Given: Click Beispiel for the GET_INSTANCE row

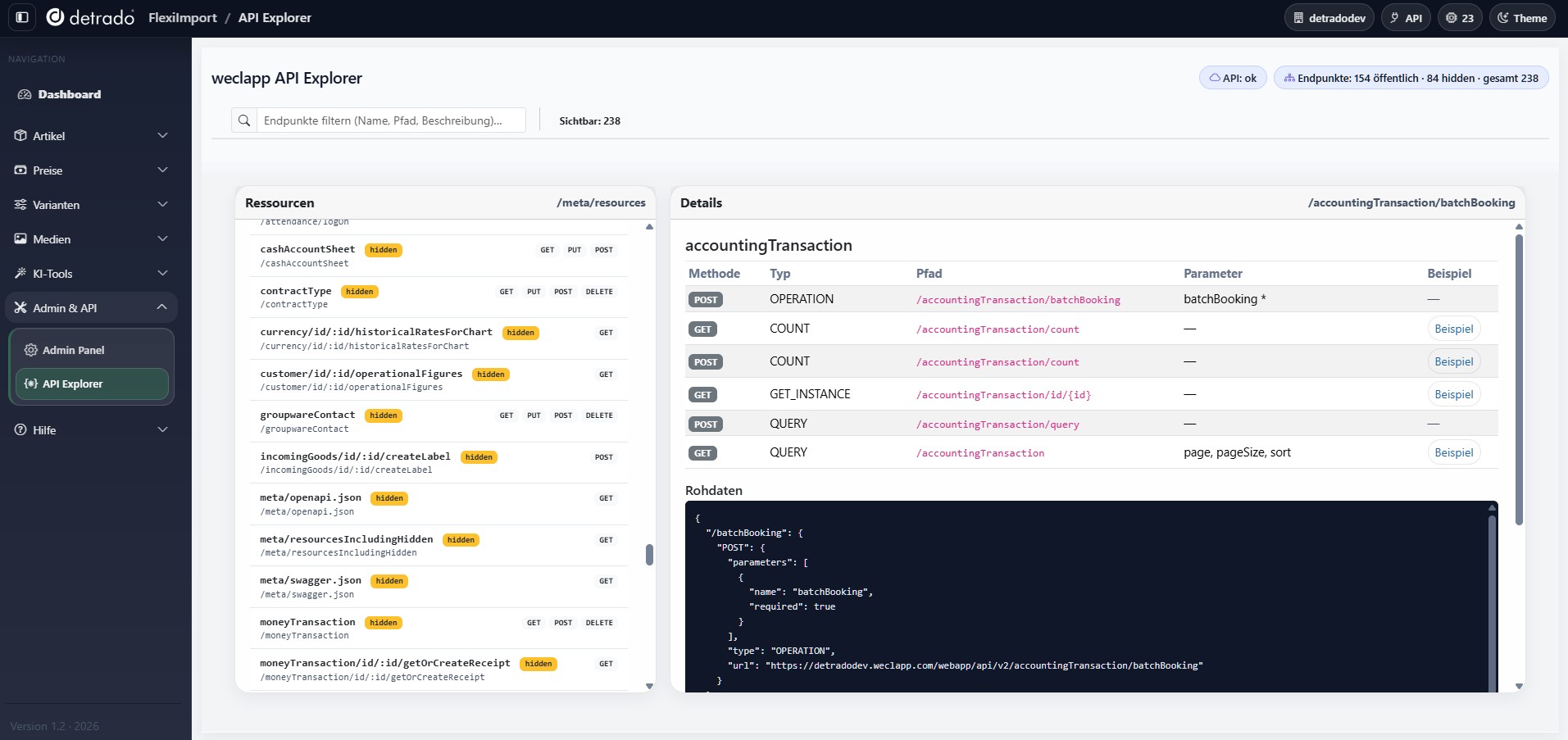Looking at the screenshot, I should [1454, 394].
